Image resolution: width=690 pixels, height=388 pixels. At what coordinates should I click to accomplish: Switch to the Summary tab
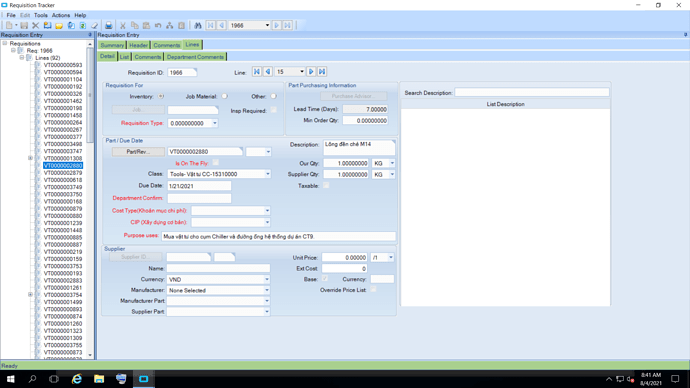coord(112,45)
